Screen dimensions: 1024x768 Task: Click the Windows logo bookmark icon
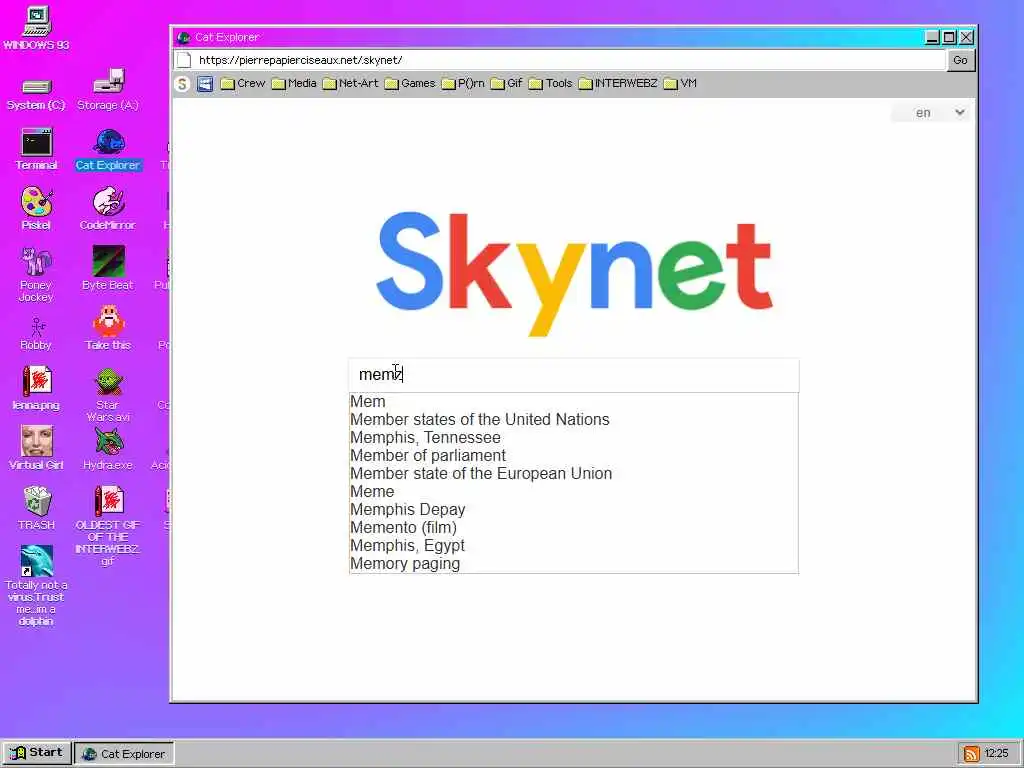point(205,84)
